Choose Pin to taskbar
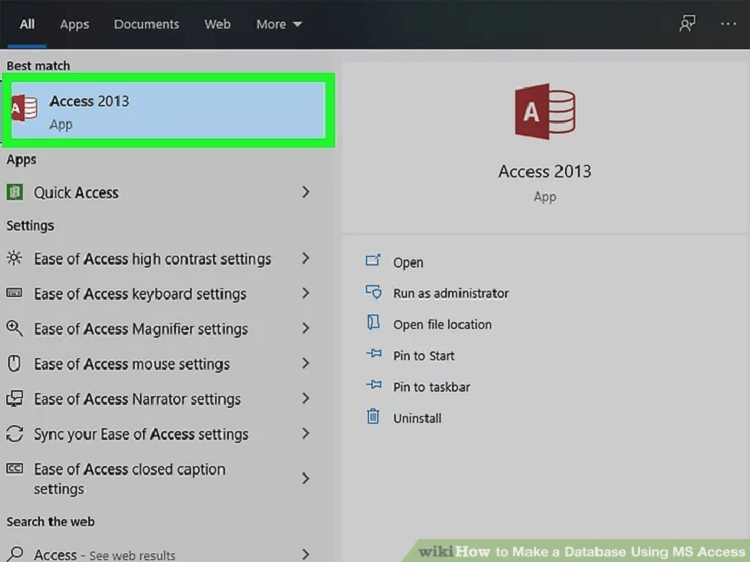The width and height of the screenshot is (750, 562). point(431,387)
